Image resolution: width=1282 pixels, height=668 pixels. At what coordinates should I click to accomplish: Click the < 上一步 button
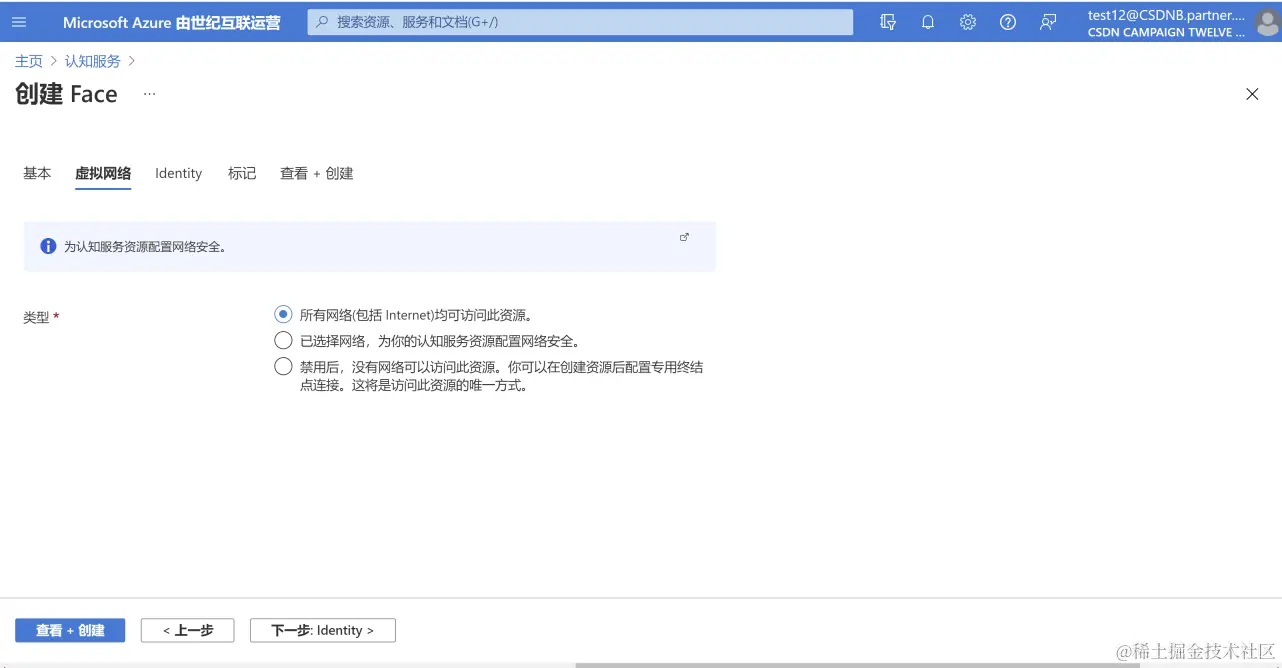(x=188, y=630)
